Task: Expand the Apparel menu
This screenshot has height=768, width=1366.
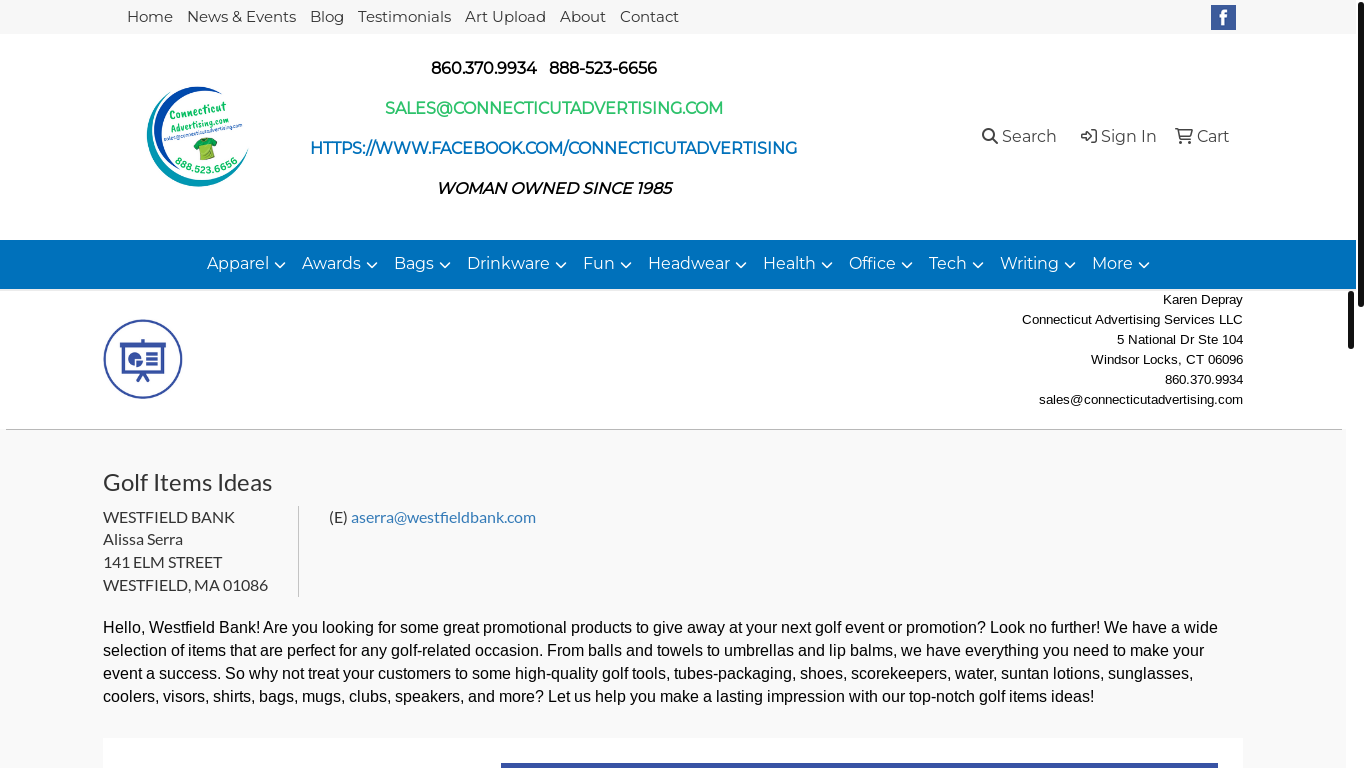Action: 246,264
